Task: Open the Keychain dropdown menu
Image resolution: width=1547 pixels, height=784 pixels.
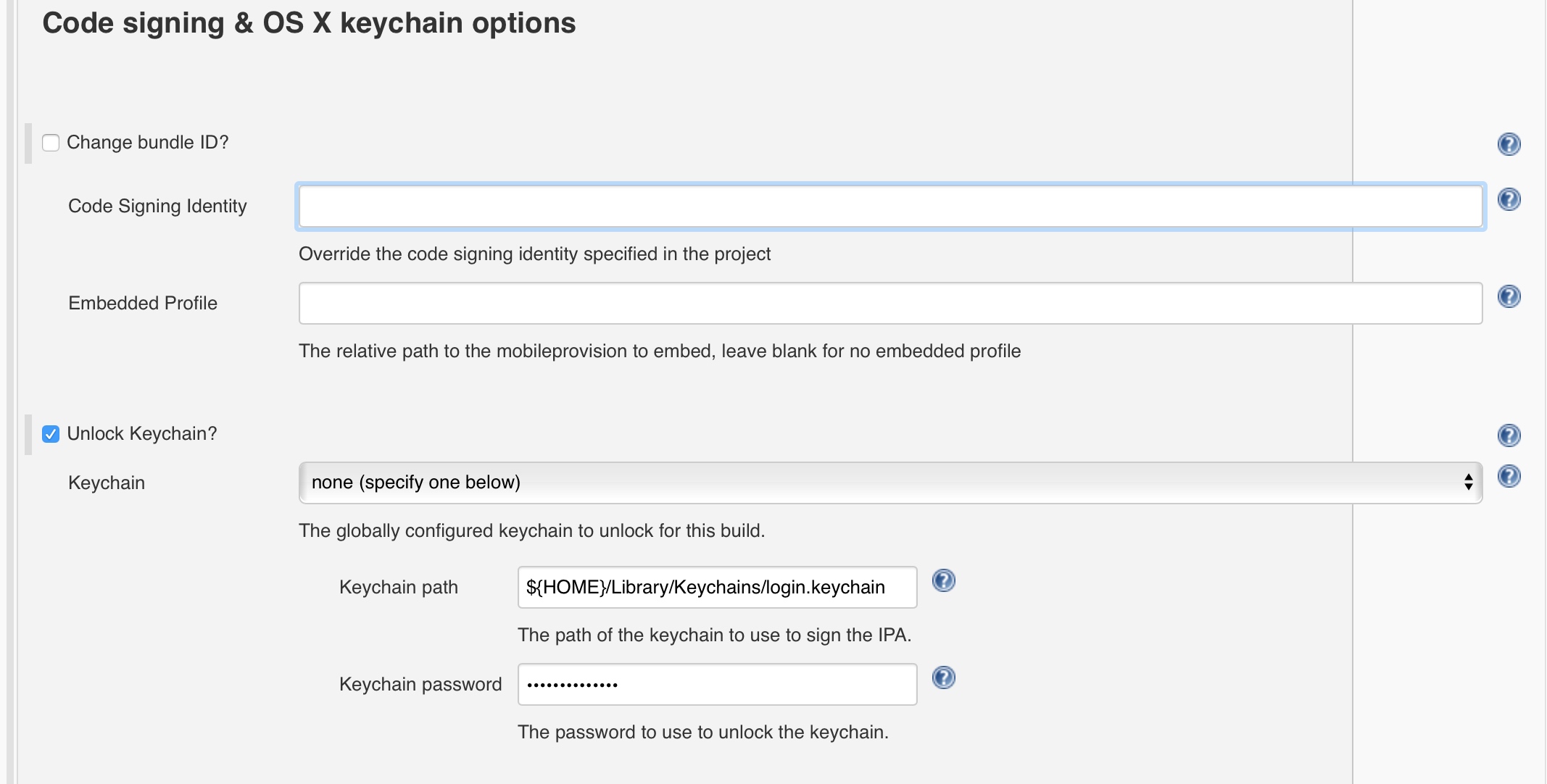Action: [x=889, y=483]
